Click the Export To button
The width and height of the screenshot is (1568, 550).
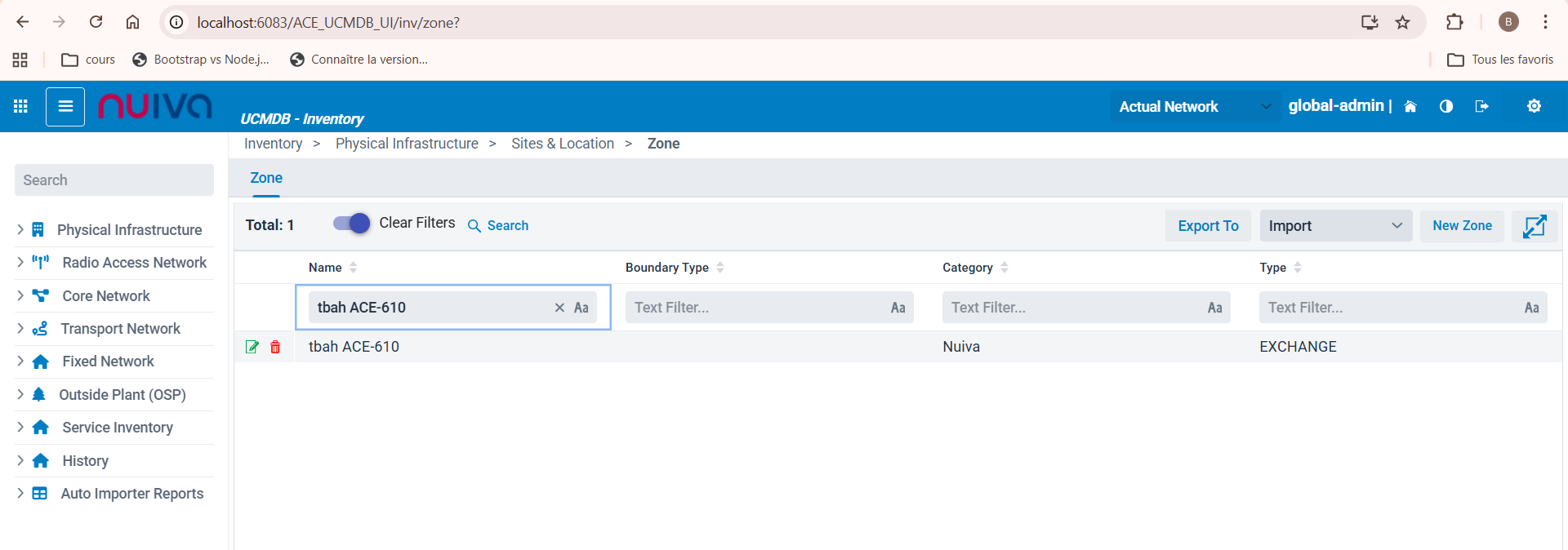click(1207, 226)
